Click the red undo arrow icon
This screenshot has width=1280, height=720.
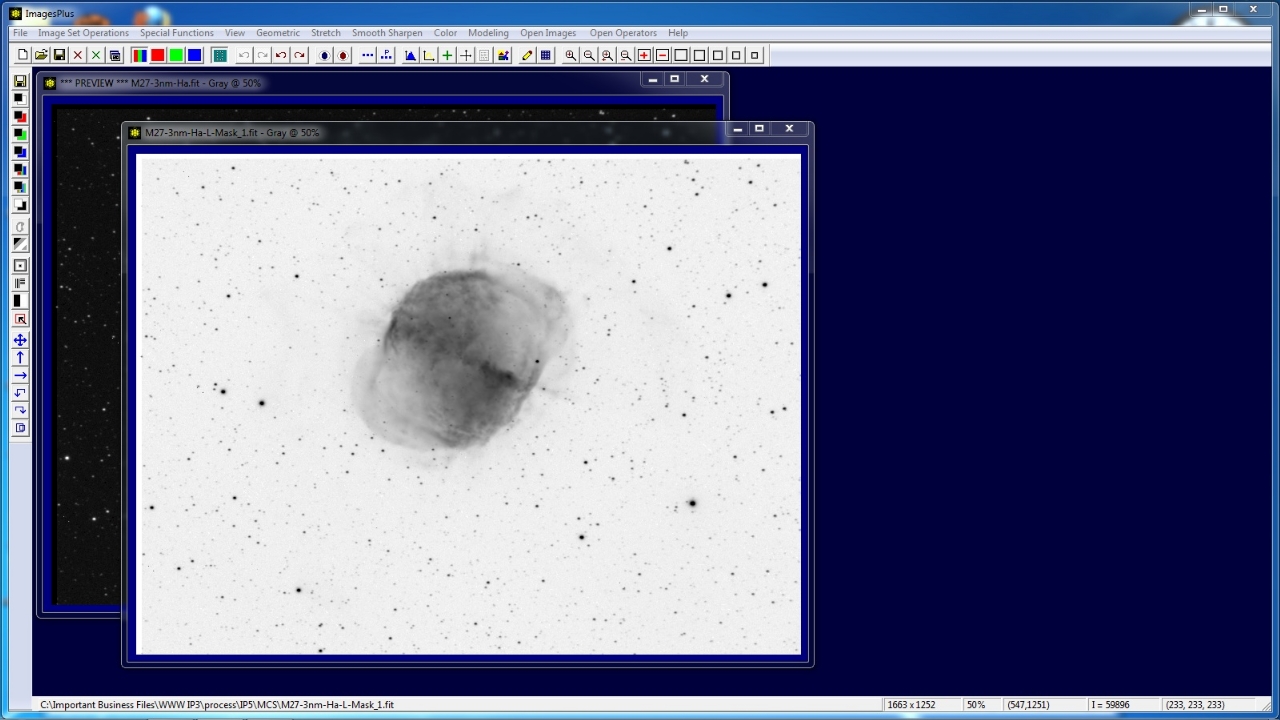281,55
